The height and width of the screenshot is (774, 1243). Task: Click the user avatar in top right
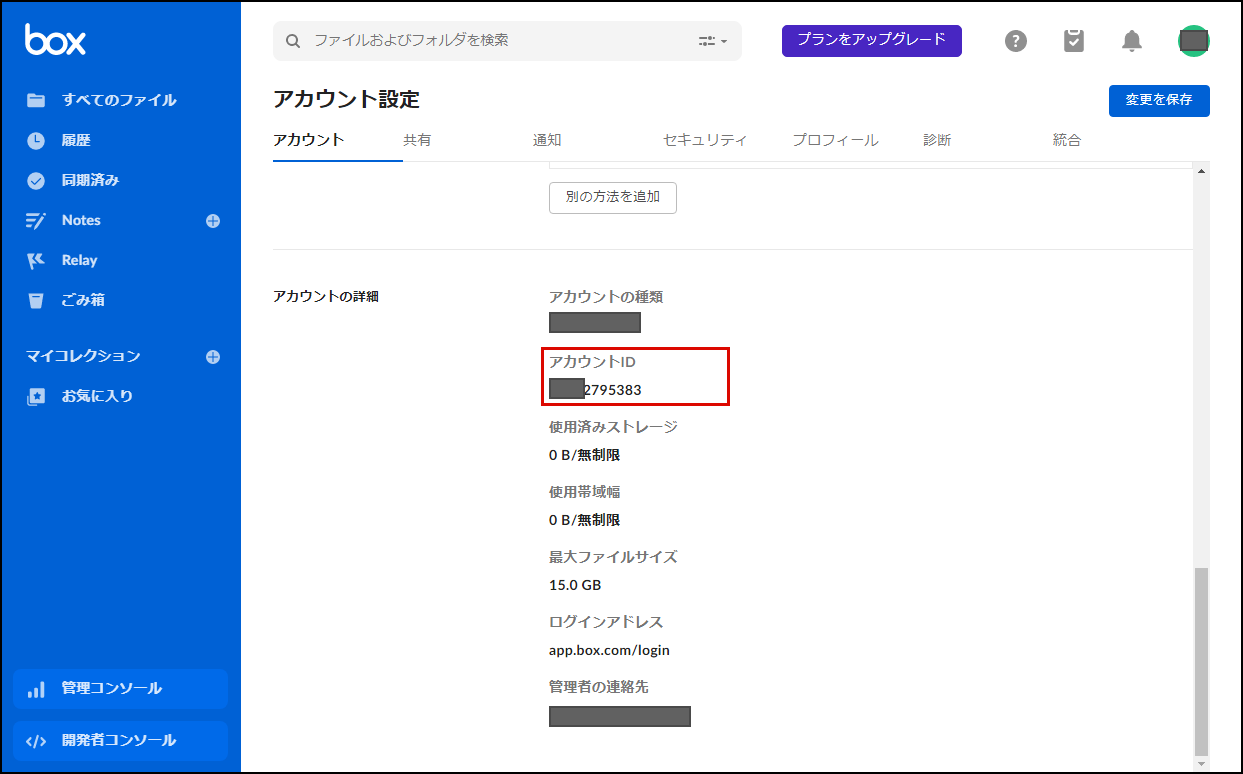pos(1193,41)
